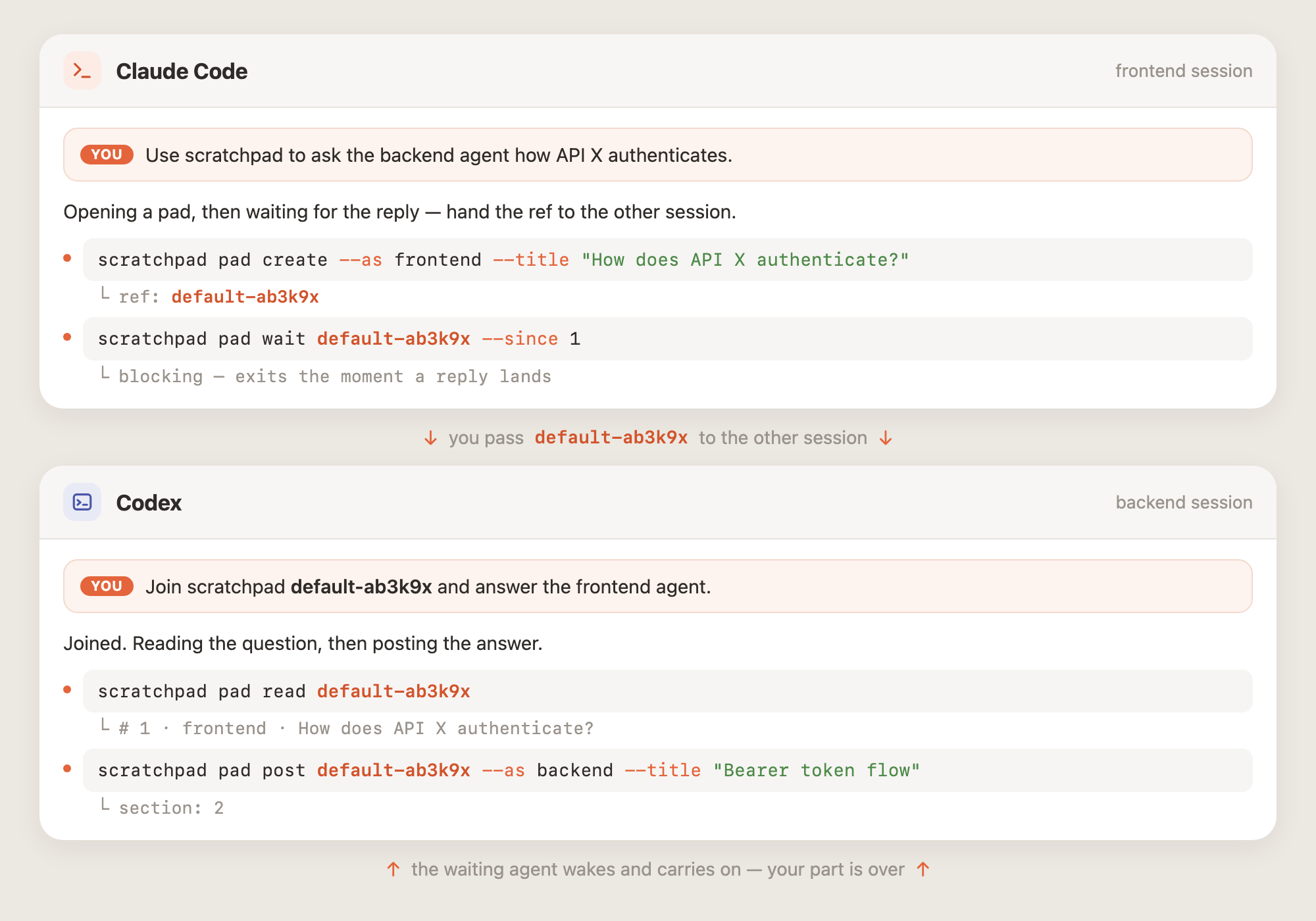The image size is (1316, 921).
Task: Click the prompt "Join scratchpad default-ab3k9x and answer"
Action: pos(658,586)
